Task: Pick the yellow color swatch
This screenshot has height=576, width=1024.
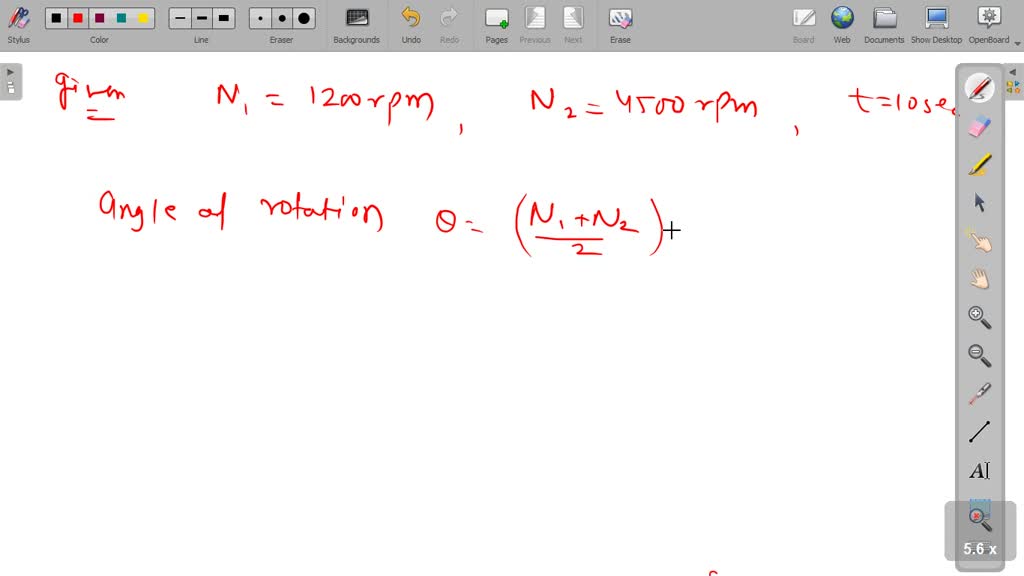Action: (x=141, y=17)
